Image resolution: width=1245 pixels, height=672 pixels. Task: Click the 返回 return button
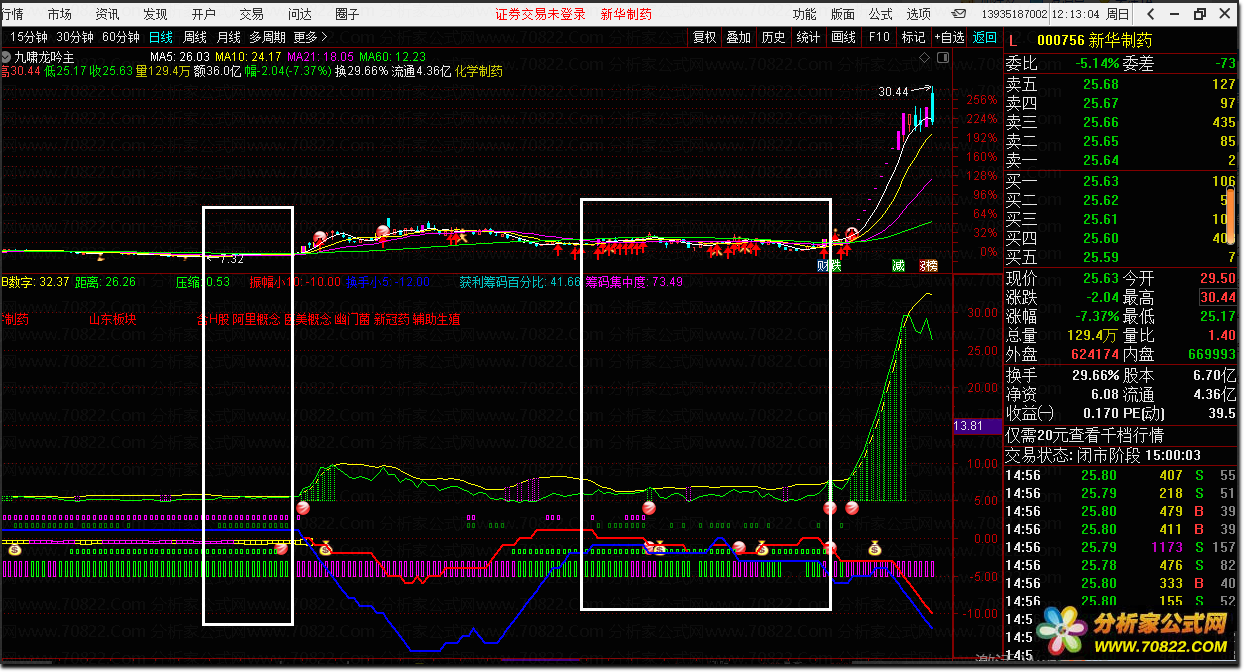[985, 37]
